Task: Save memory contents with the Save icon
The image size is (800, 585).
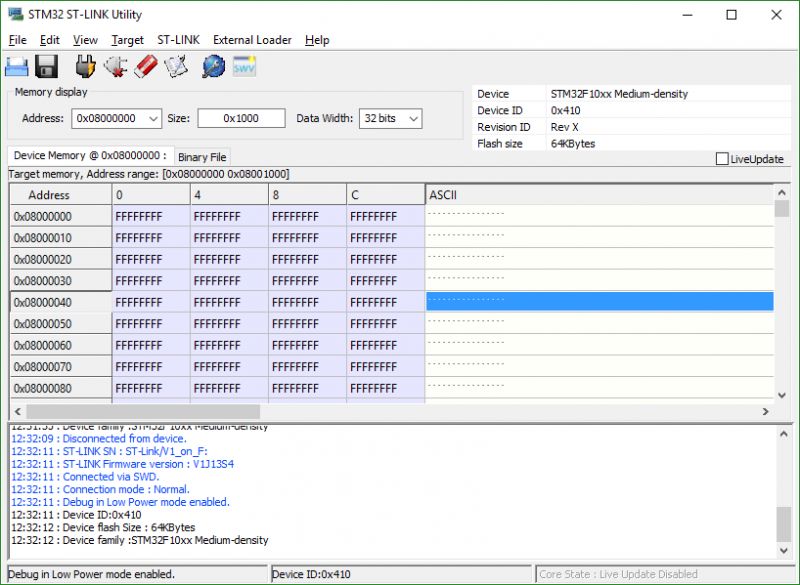Action: click(45, 65)
